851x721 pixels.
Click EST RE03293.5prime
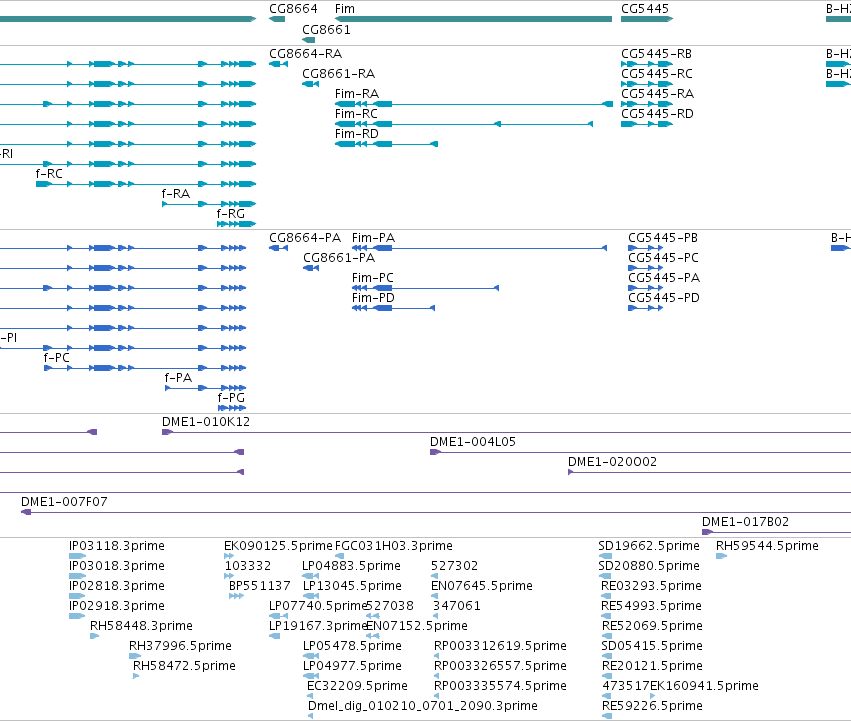coord(651,586)
